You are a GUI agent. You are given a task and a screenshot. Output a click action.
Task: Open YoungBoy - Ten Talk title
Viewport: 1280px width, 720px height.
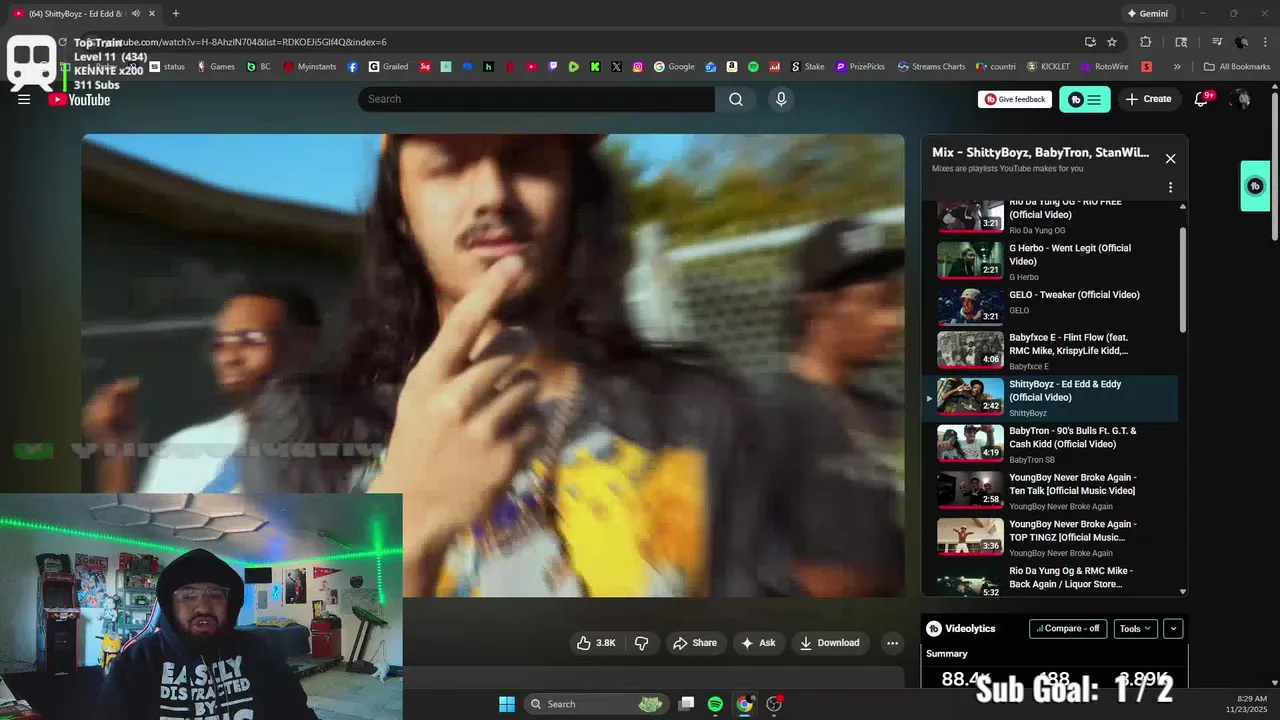1073,484
